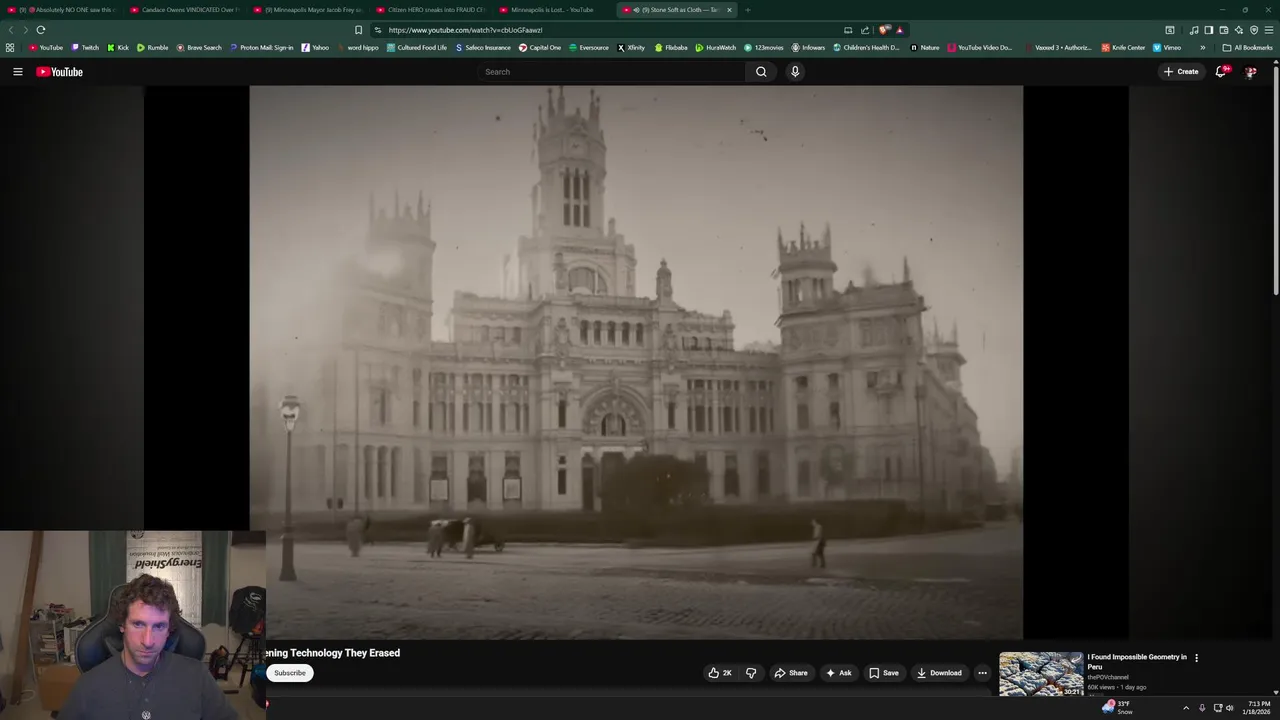The height and width of the screenshot is (720, 1280).
Task: Open picture-in-picture icon in address bar
Action: [848, 30]
